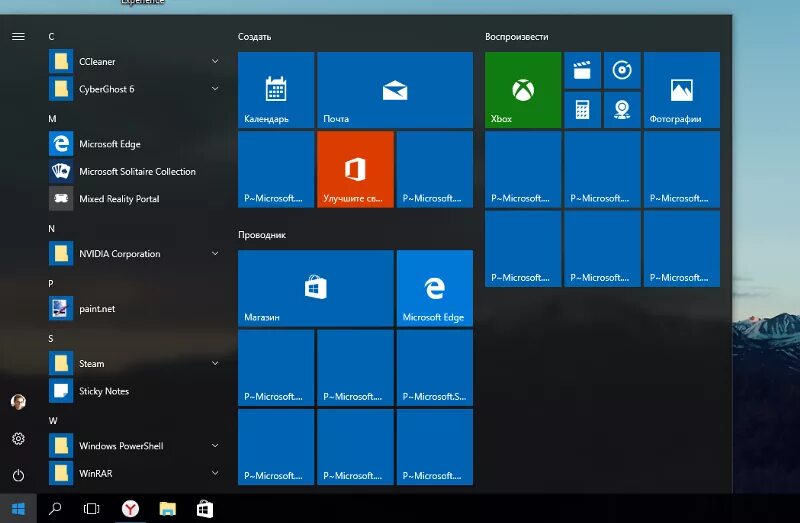Expand the Windows PowerShell chevron
800x523 pixels.
click(215, 446)
